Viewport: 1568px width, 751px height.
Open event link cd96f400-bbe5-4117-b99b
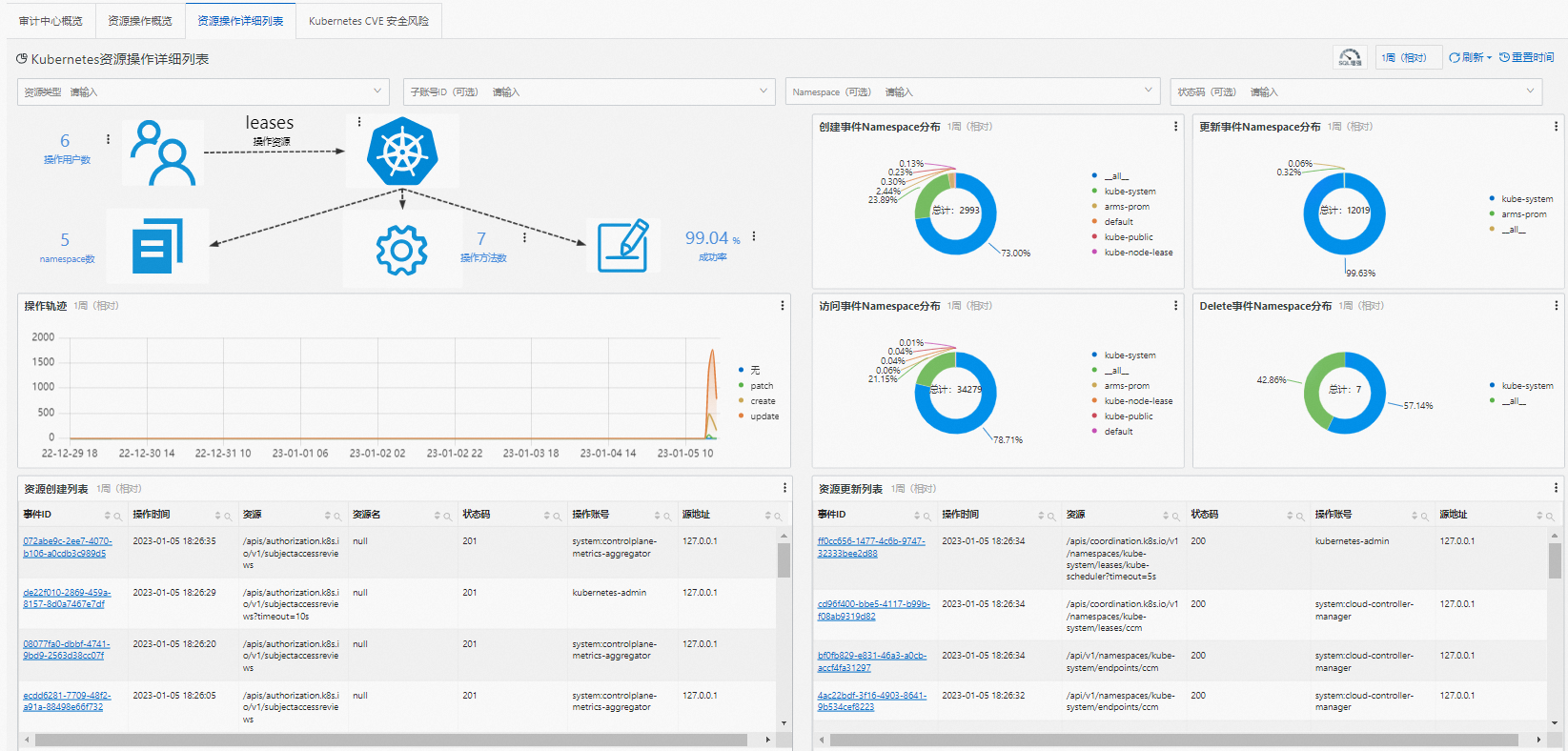(x=873, y=610)
